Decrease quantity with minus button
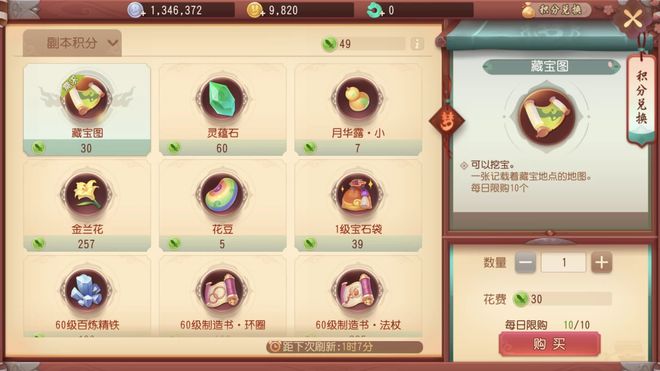The width and height of the screenshot is (660, 371). pyautogui.click(x=525, y=263)
